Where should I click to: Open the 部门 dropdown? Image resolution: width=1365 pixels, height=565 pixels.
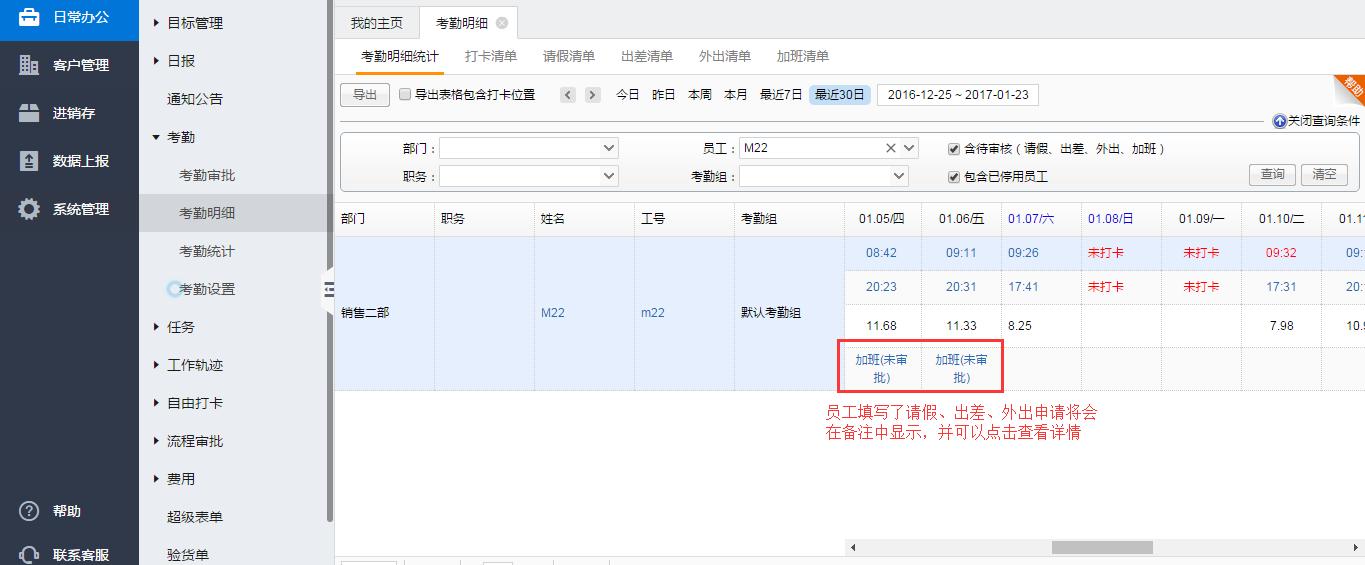tap(529, 148)
